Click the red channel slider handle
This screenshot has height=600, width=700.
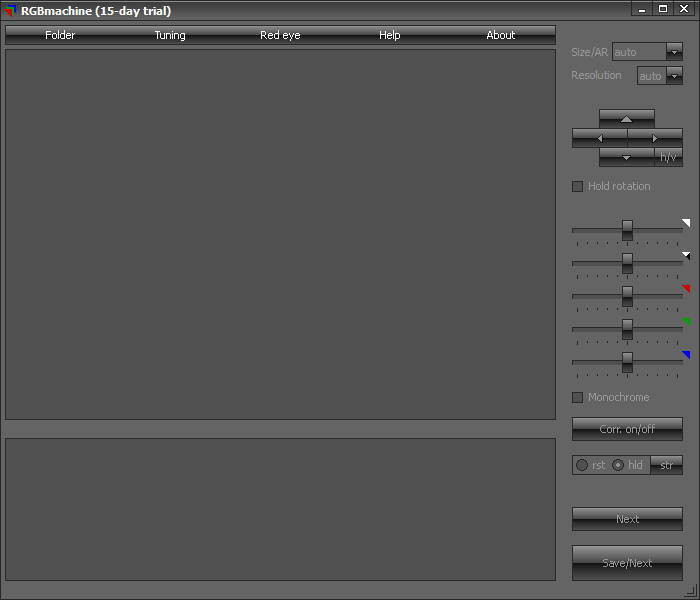click(x=627, y=296)
